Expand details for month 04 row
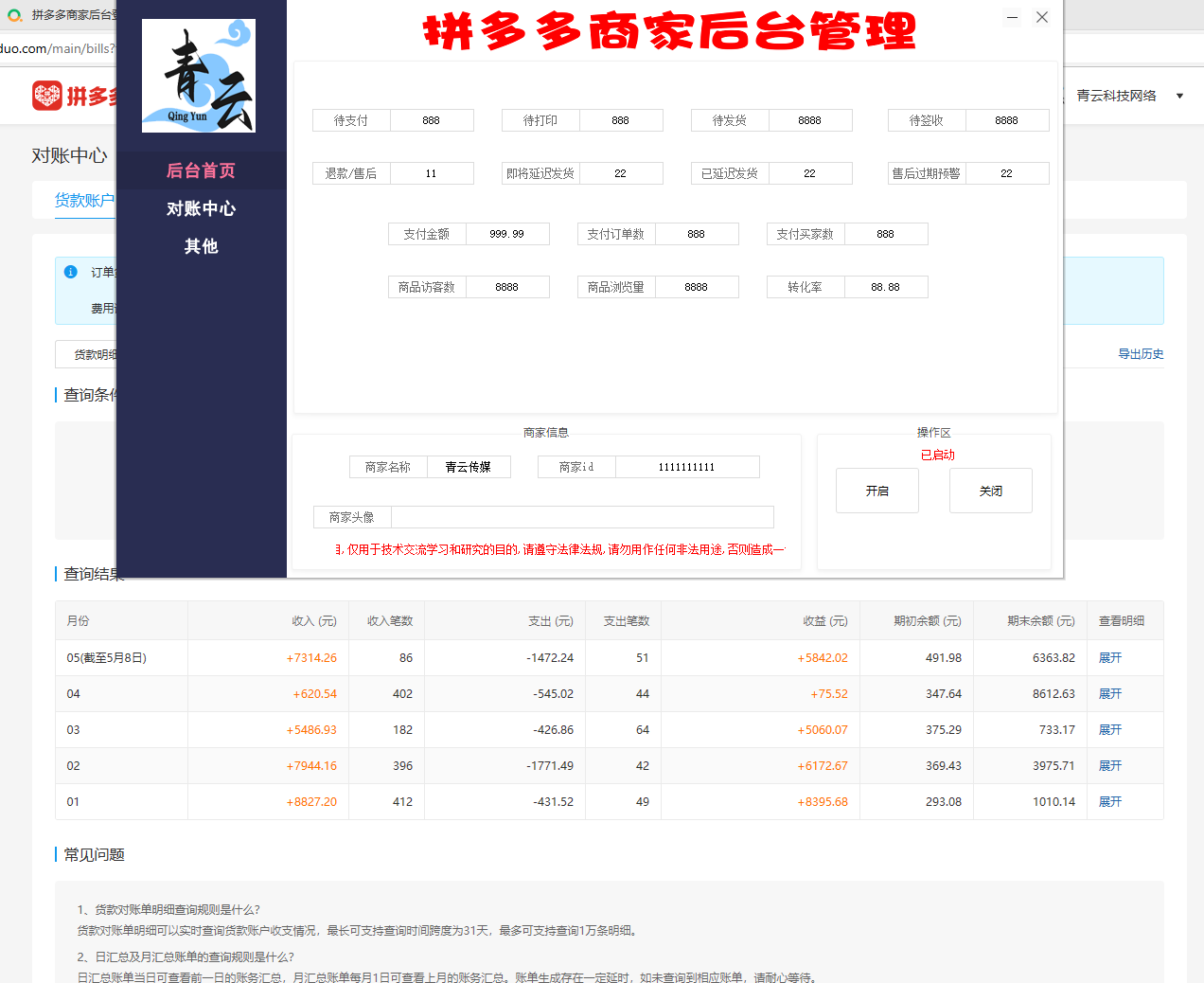The width and height of the screenshot is (1204, 983). 1109,693
